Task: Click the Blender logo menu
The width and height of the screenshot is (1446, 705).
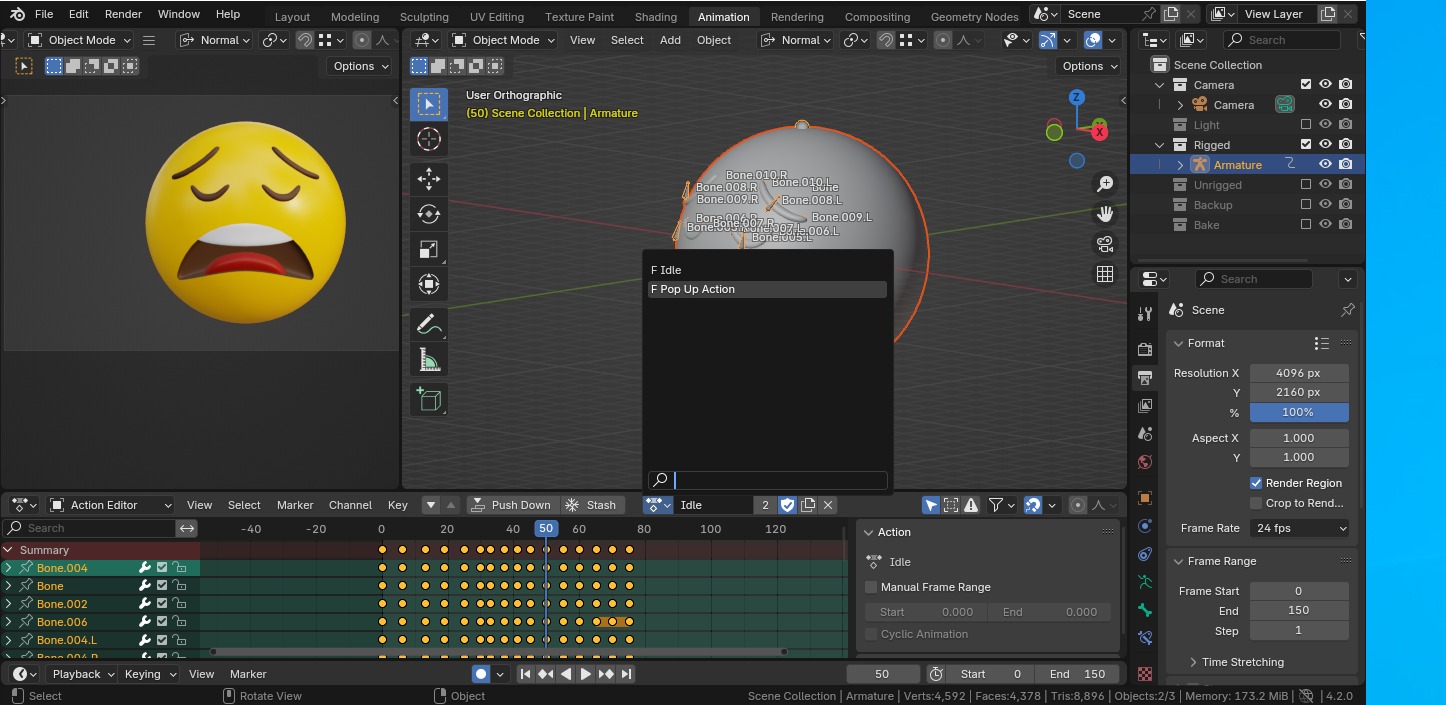Action: [x=17, y=14]
